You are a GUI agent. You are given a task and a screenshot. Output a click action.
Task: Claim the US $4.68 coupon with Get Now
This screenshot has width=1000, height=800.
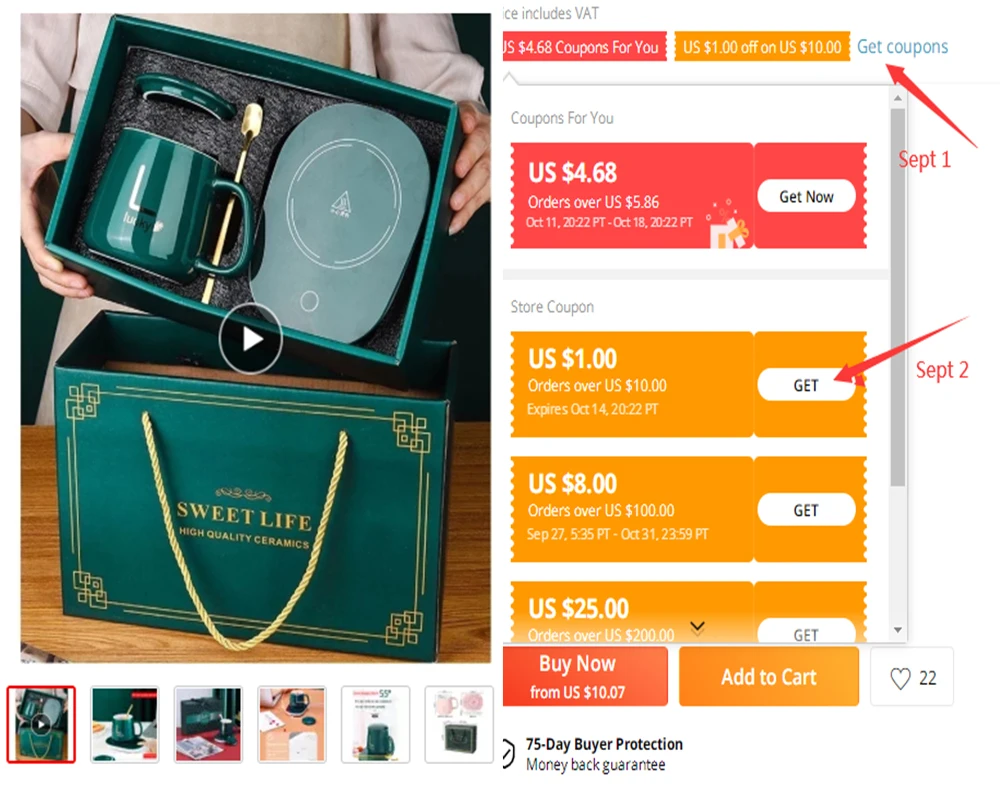[x=806, y=196]
